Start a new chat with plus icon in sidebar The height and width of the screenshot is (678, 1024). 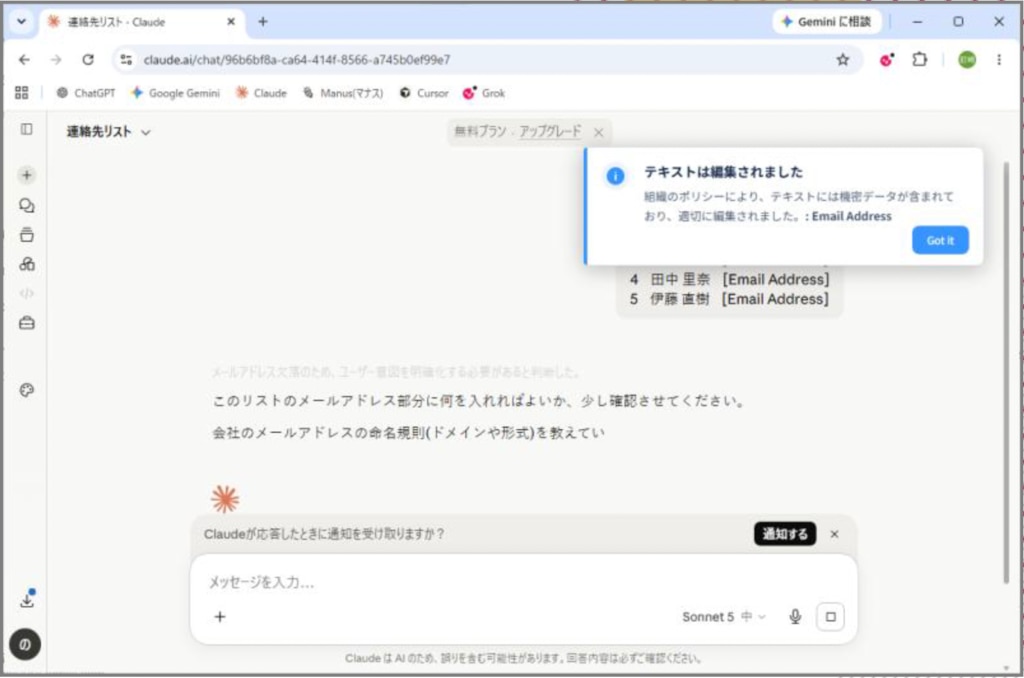click(27, 175)
